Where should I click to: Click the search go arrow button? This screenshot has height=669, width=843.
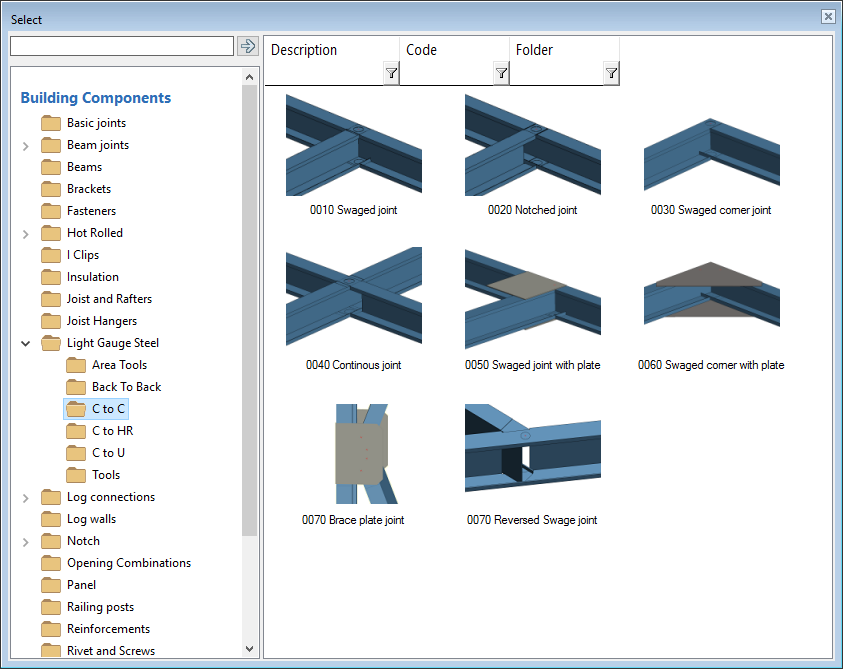click(248, 46)
